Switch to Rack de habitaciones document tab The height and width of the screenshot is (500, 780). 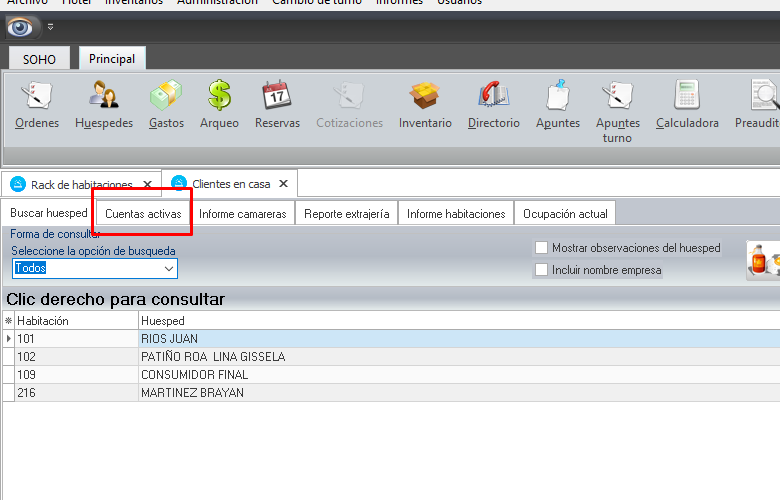pos(80,185)
